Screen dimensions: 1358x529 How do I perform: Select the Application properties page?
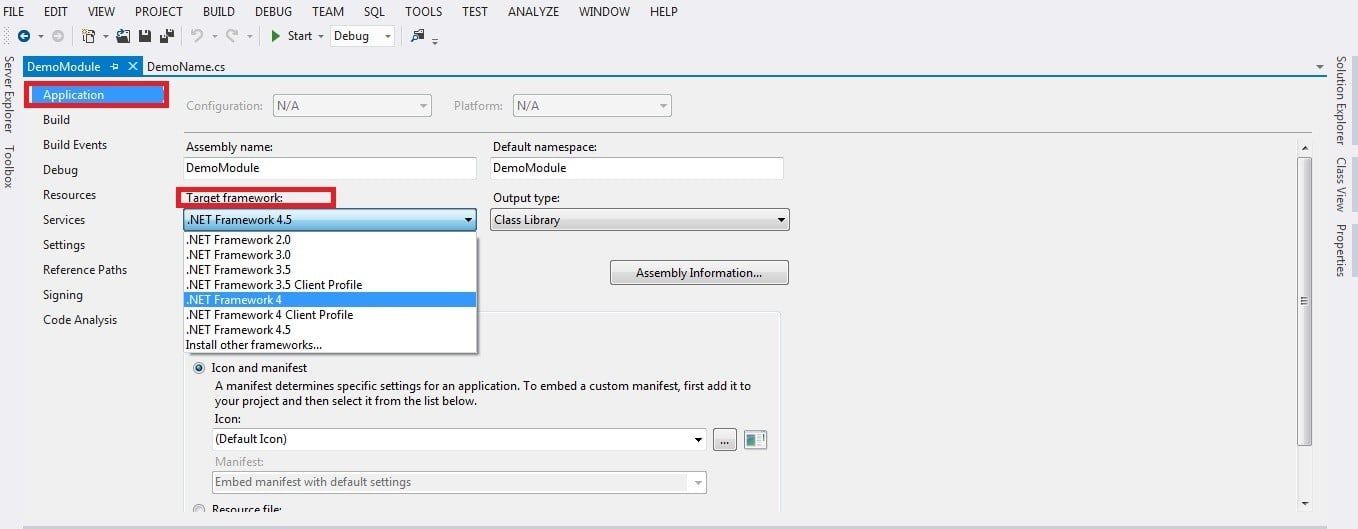(97, 95)
